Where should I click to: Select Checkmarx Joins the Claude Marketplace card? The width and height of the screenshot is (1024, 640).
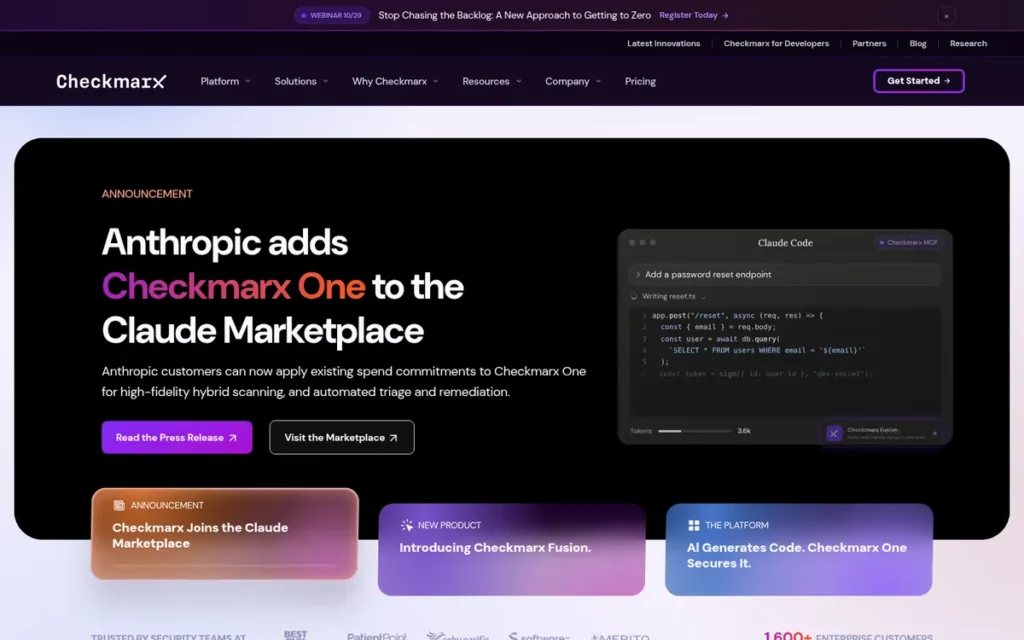[225, 534]
